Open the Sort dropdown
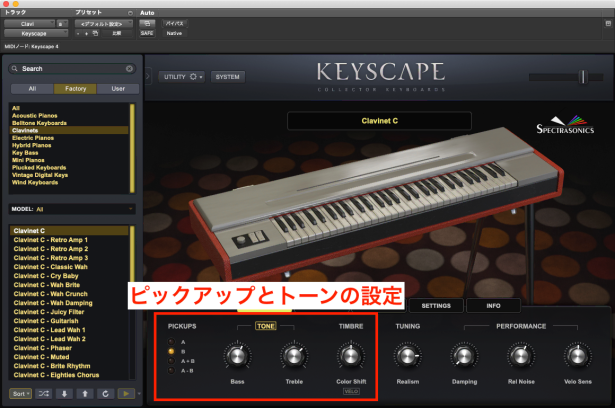This screenshot has height=408, width=615. click(20, 393)
